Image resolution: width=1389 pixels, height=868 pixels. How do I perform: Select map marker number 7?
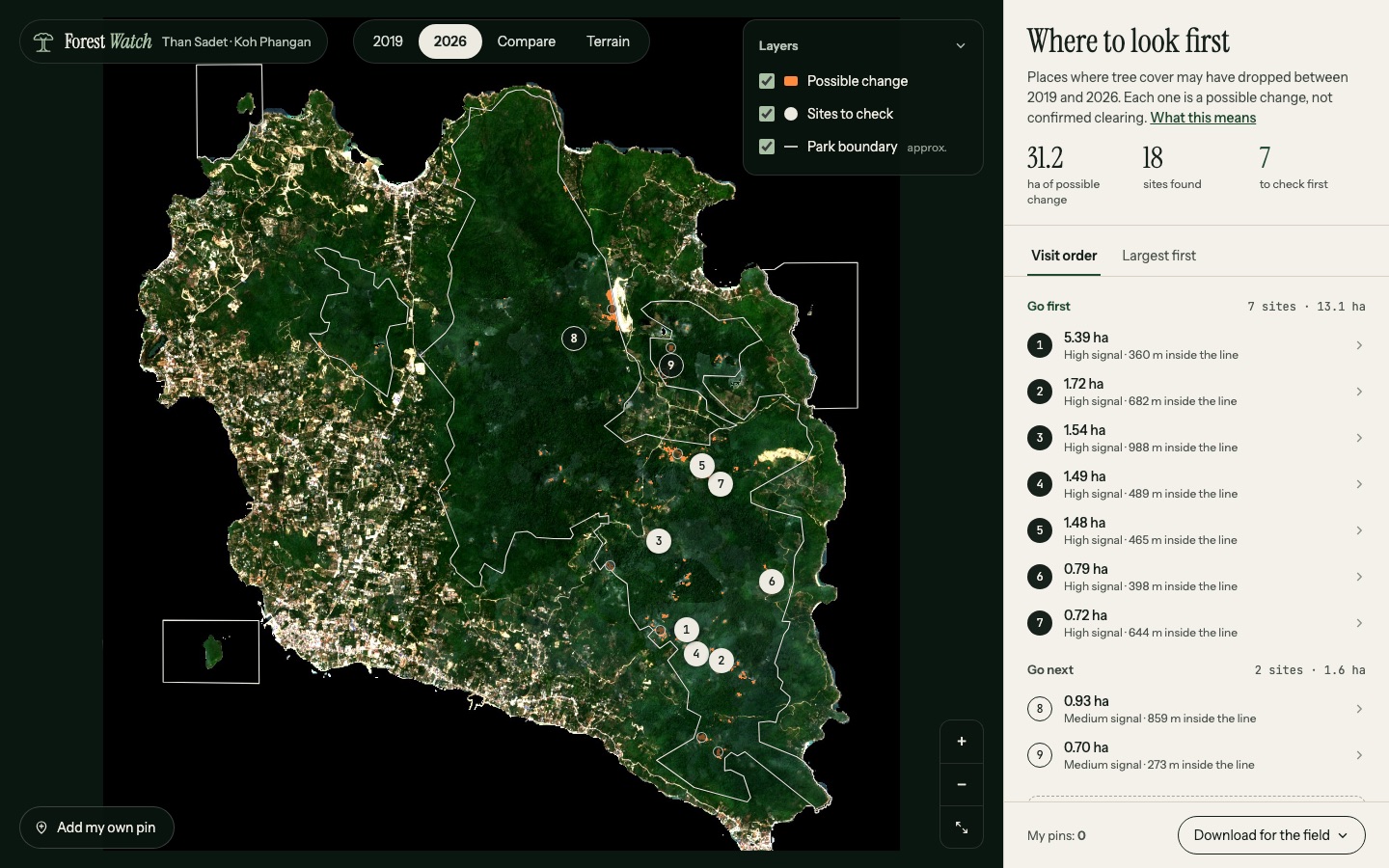(721, 484)
